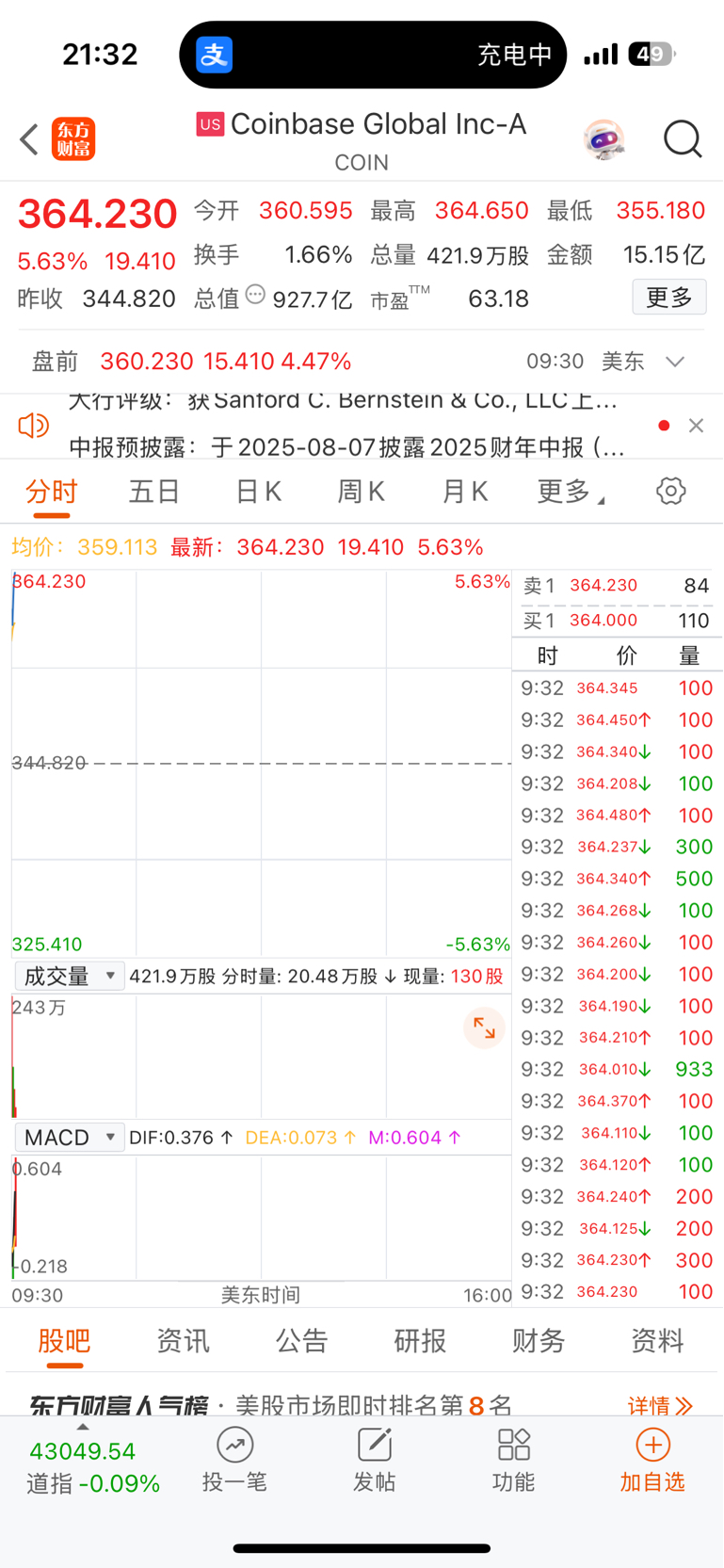The width and height of the screenshot is (724, 1568).
Task: Tap the 均价 359.113 label
Action: pos(84,547)
